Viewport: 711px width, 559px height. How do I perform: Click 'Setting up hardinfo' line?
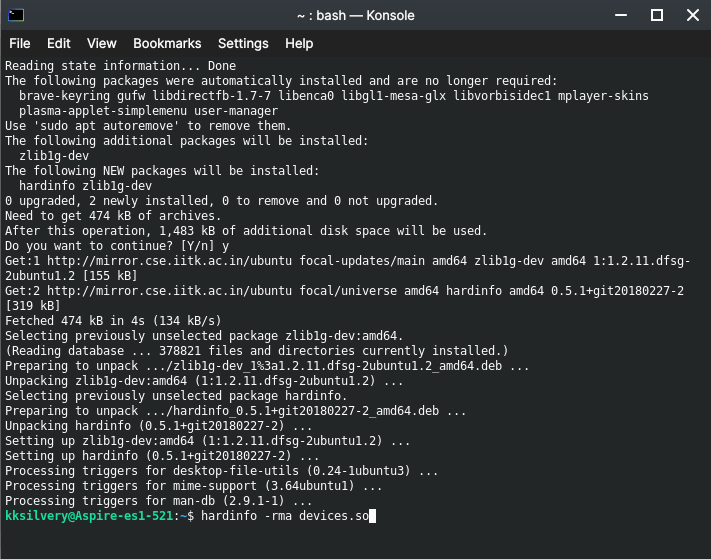click(162, 456)
